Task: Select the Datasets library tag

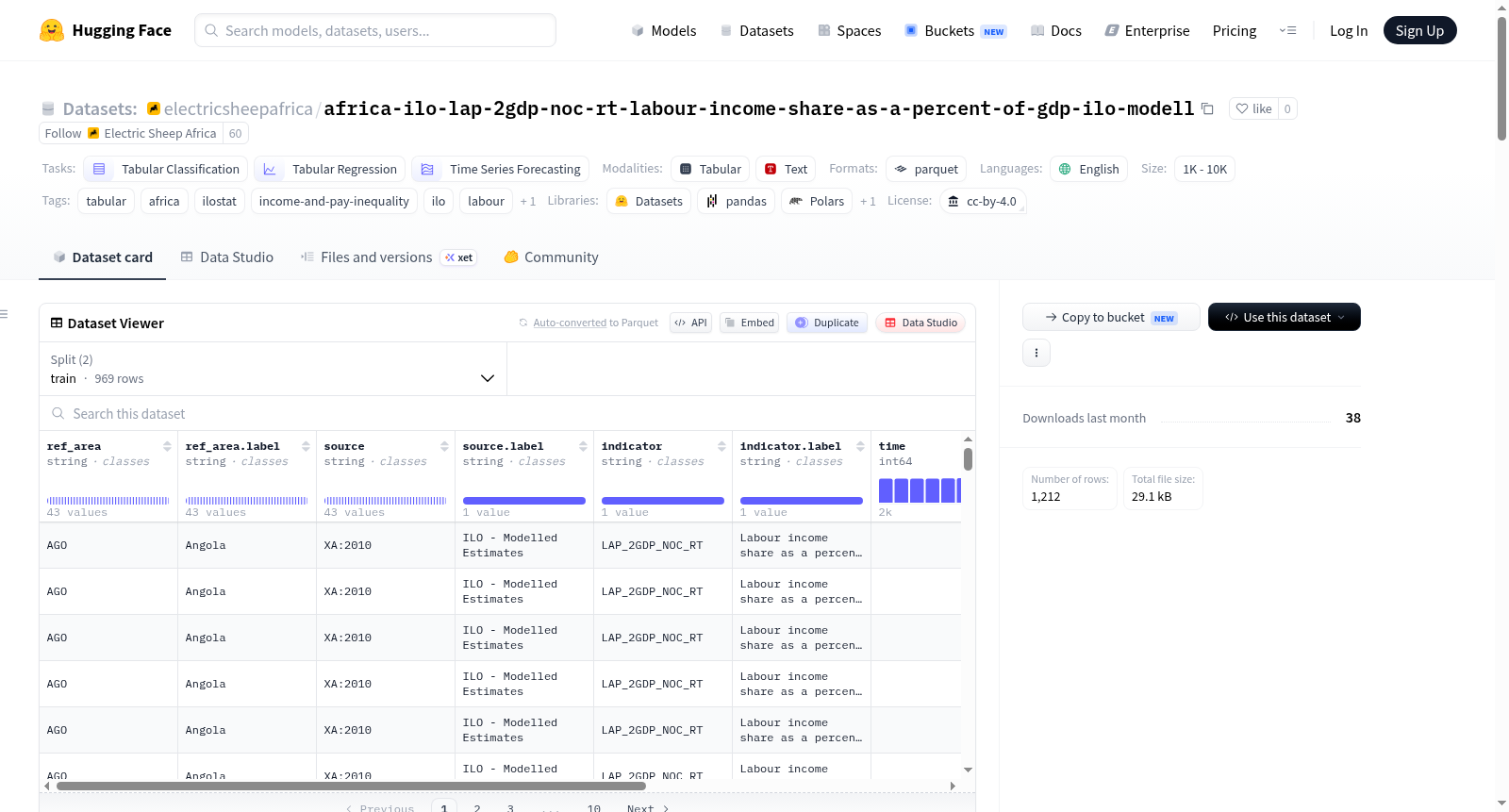Action: click(x=649, y=201)
